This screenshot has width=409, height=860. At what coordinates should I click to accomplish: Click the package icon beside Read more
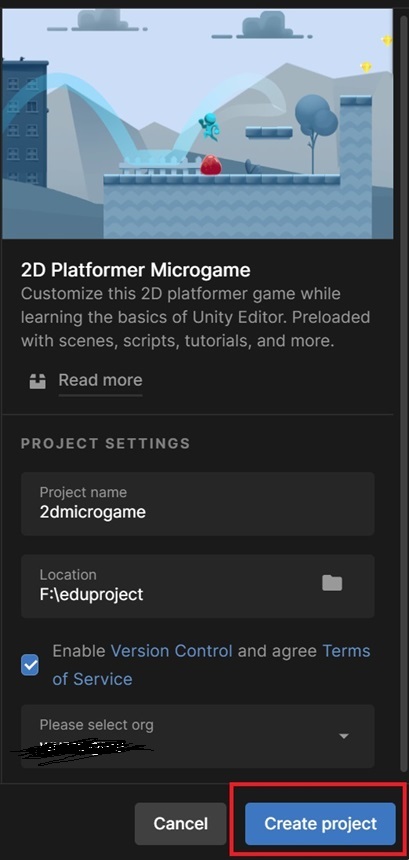[37, 381]
